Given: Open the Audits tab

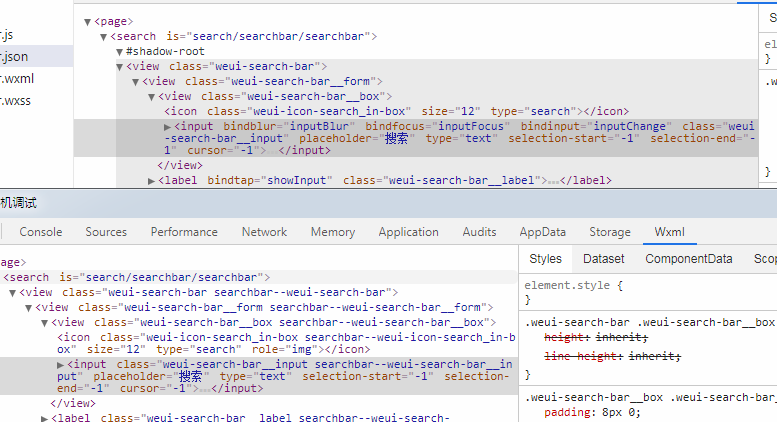Looking at the screenshot, I should 479,232.
